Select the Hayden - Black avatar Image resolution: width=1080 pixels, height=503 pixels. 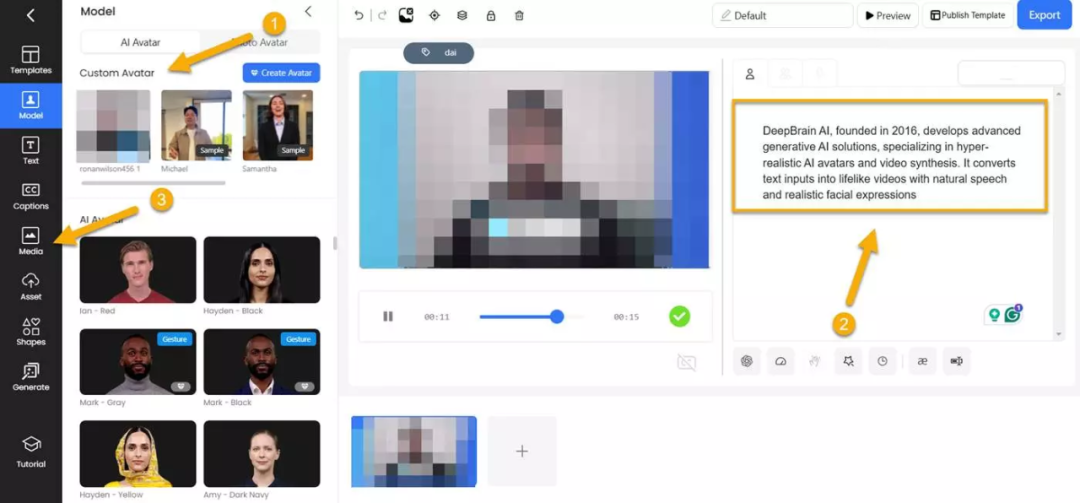pyautogui.click(x=262, y=270)
